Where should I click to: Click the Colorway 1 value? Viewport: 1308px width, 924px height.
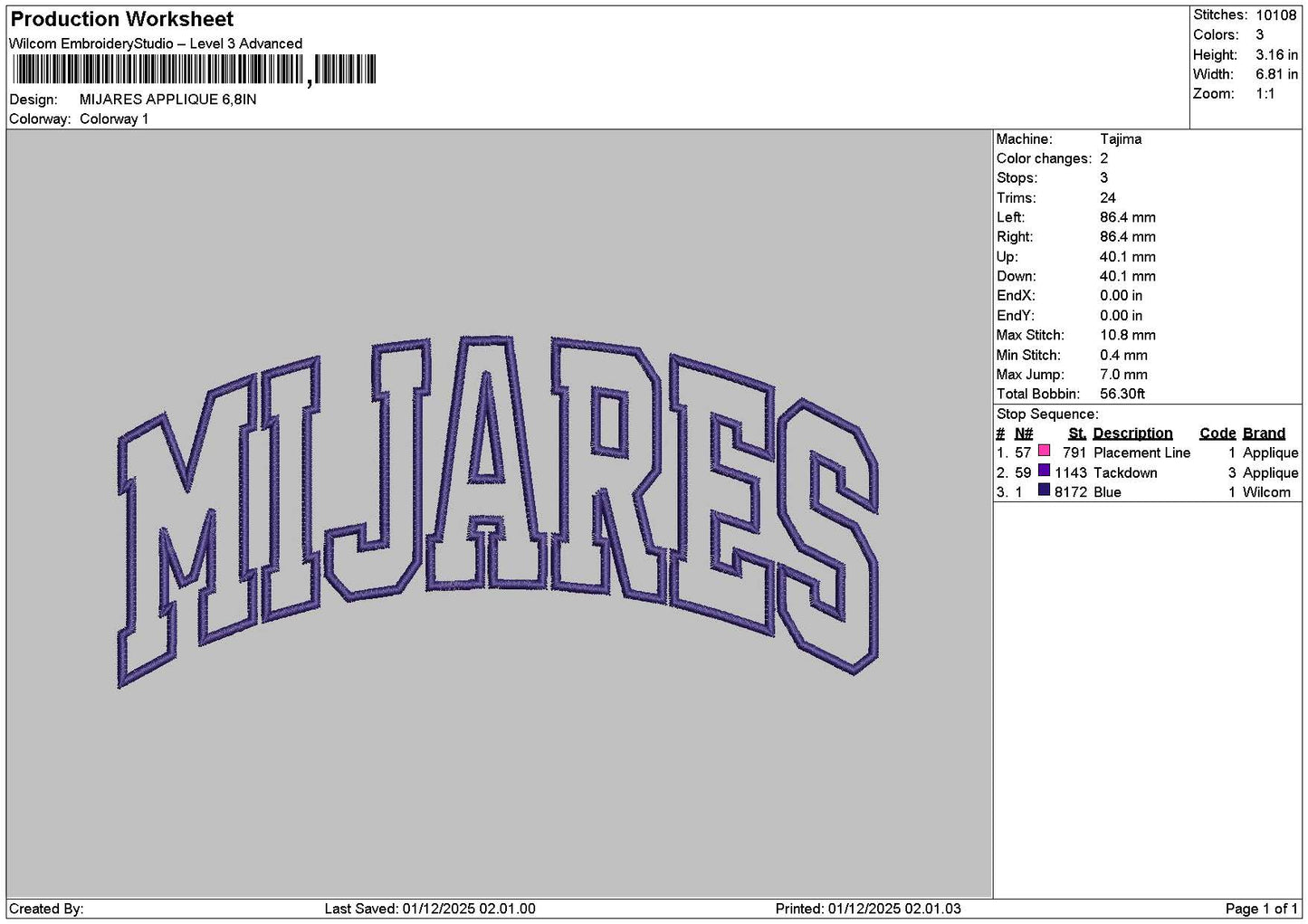point(114,119)
